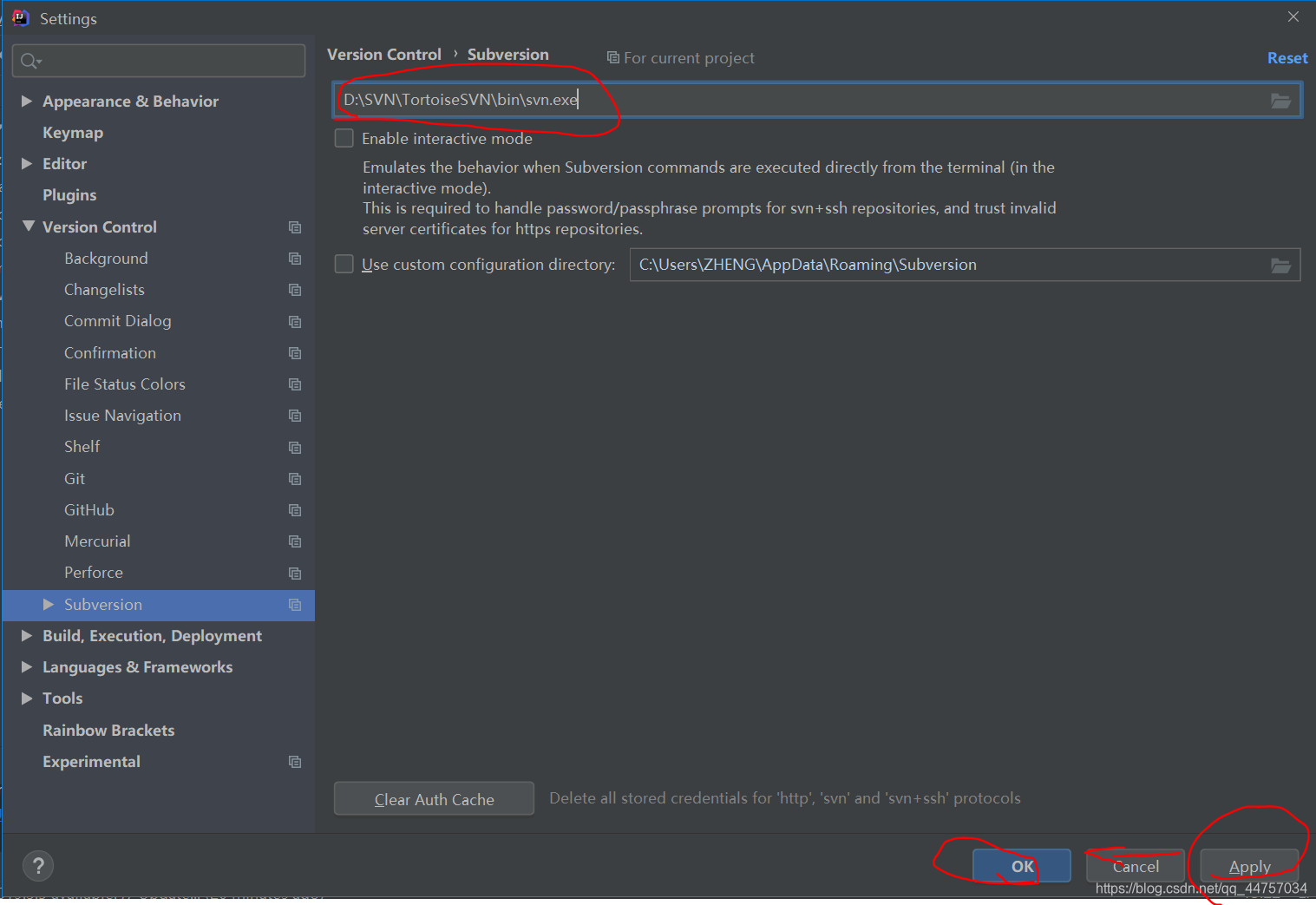Focus the settings search field
Image resolution: width=1316 pixels, height=905 pixels.
pyautogui.click(x=159, y=61)
